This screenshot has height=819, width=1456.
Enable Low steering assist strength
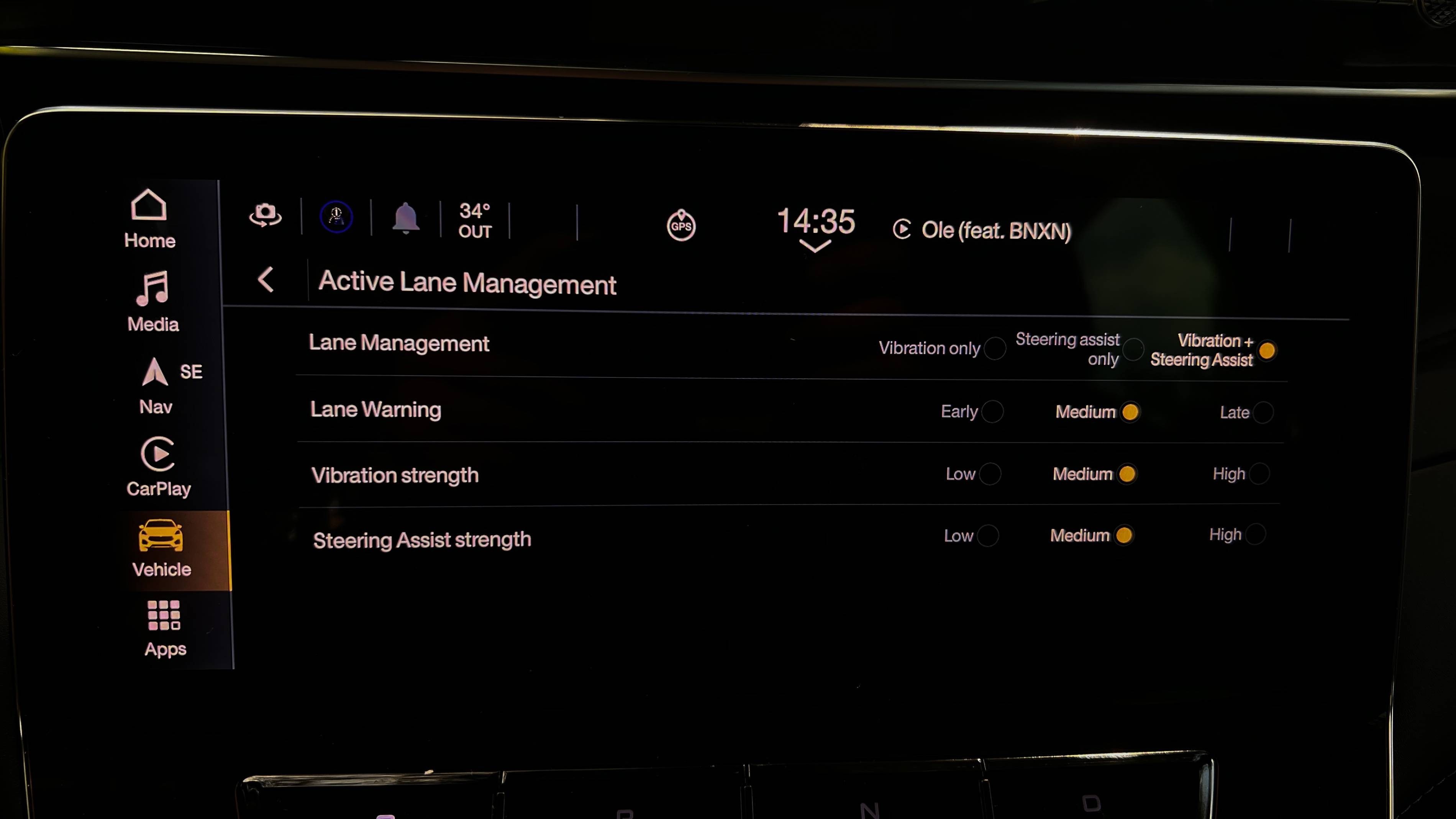tap(989, 535)
